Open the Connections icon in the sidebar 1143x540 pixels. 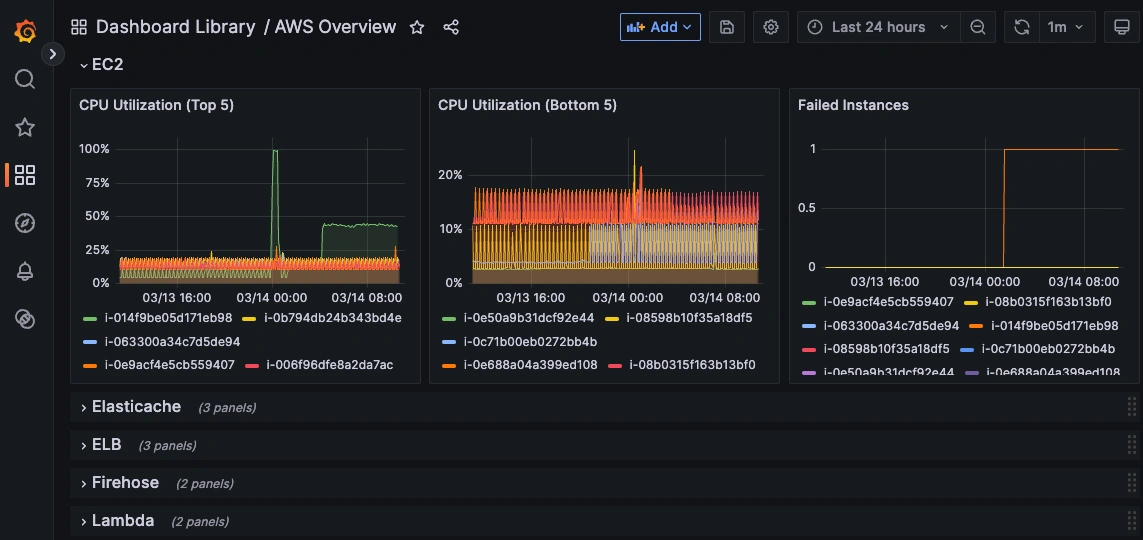pos(25,318)
